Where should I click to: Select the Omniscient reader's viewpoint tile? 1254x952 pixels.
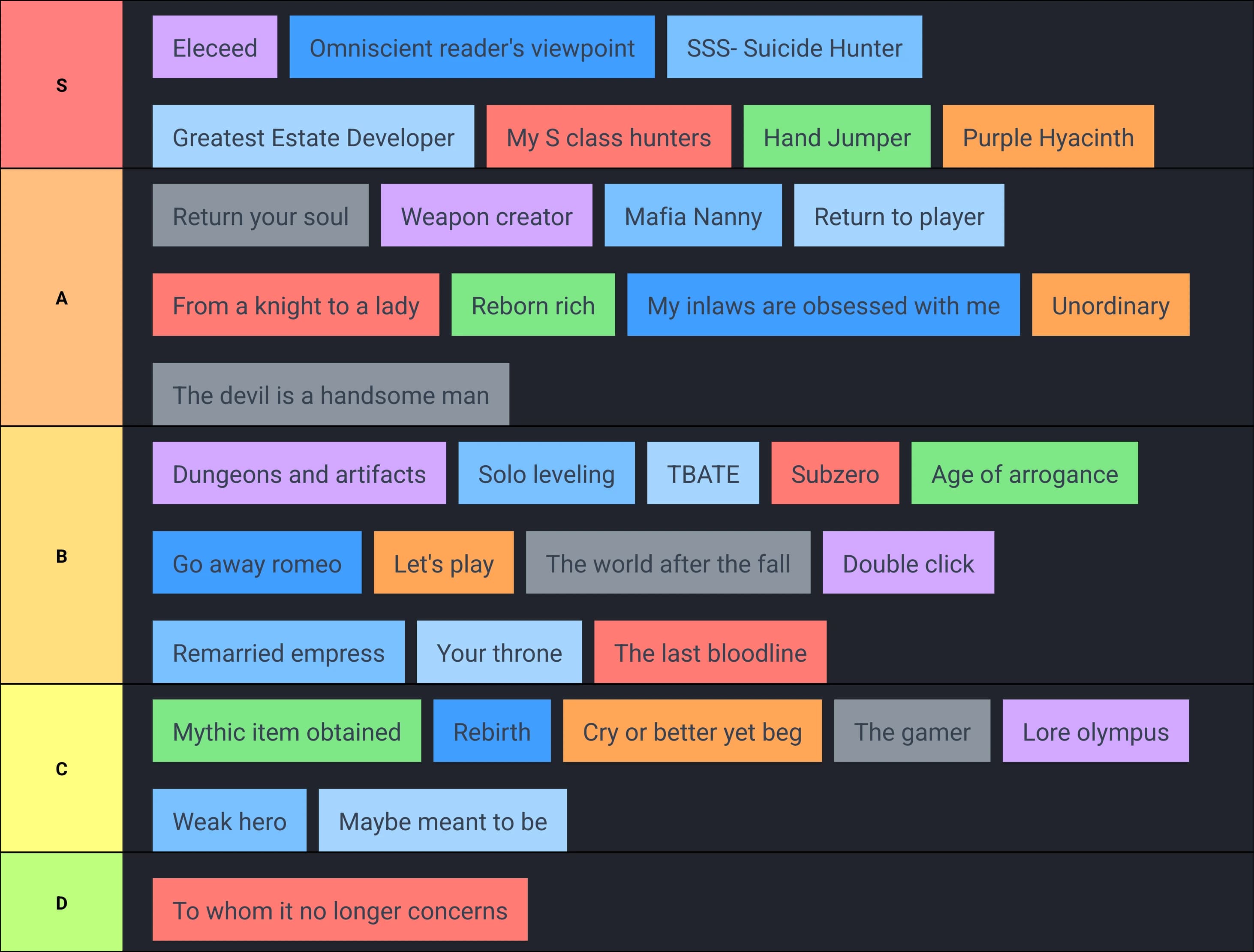472,47
